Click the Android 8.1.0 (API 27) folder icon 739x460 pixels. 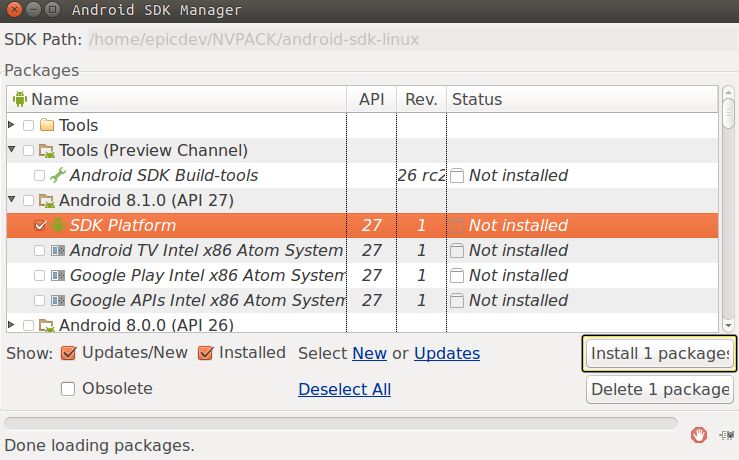(47, 201)
